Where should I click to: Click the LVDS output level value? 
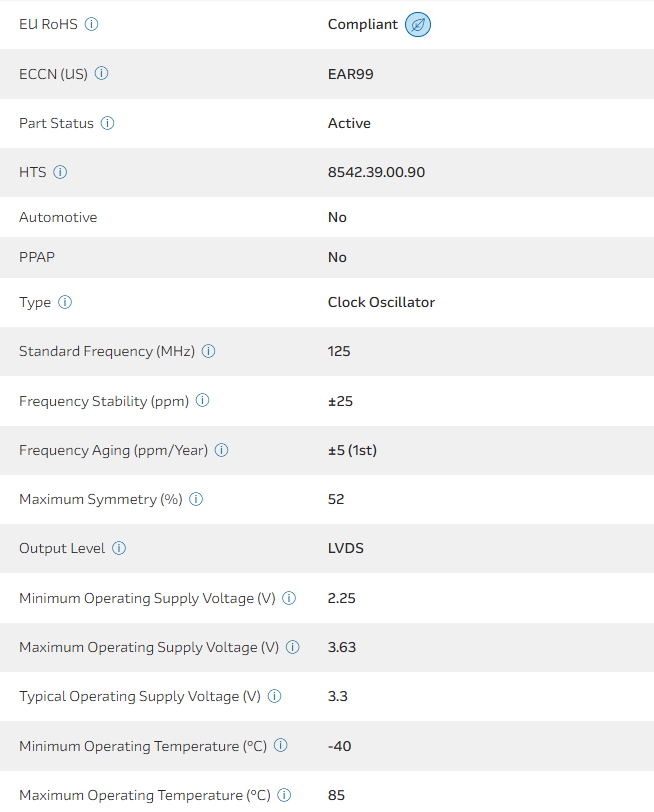pyautogui.click(x=346, y=548)
